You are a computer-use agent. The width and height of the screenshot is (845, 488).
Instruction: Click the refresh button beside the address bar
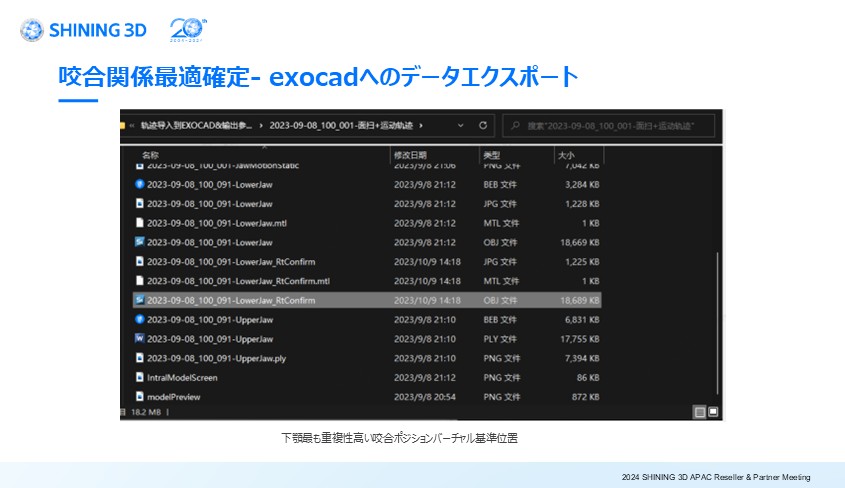(x=483, y=126)
